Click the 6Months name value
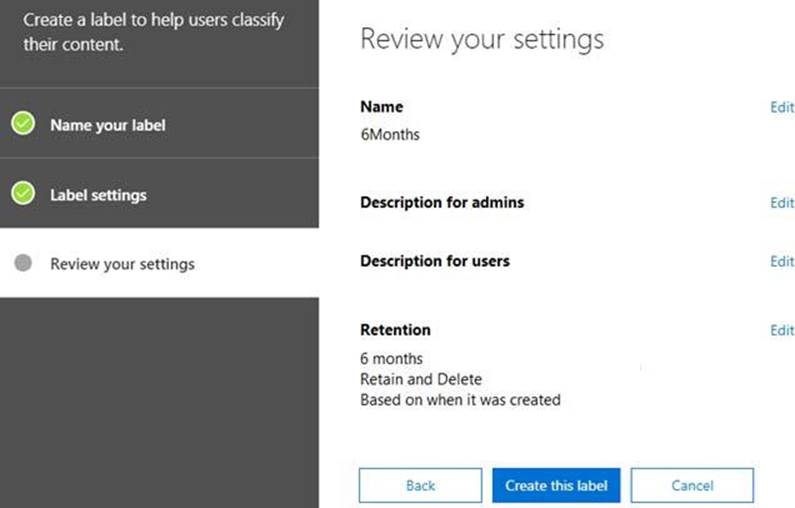 coord(390,134)
